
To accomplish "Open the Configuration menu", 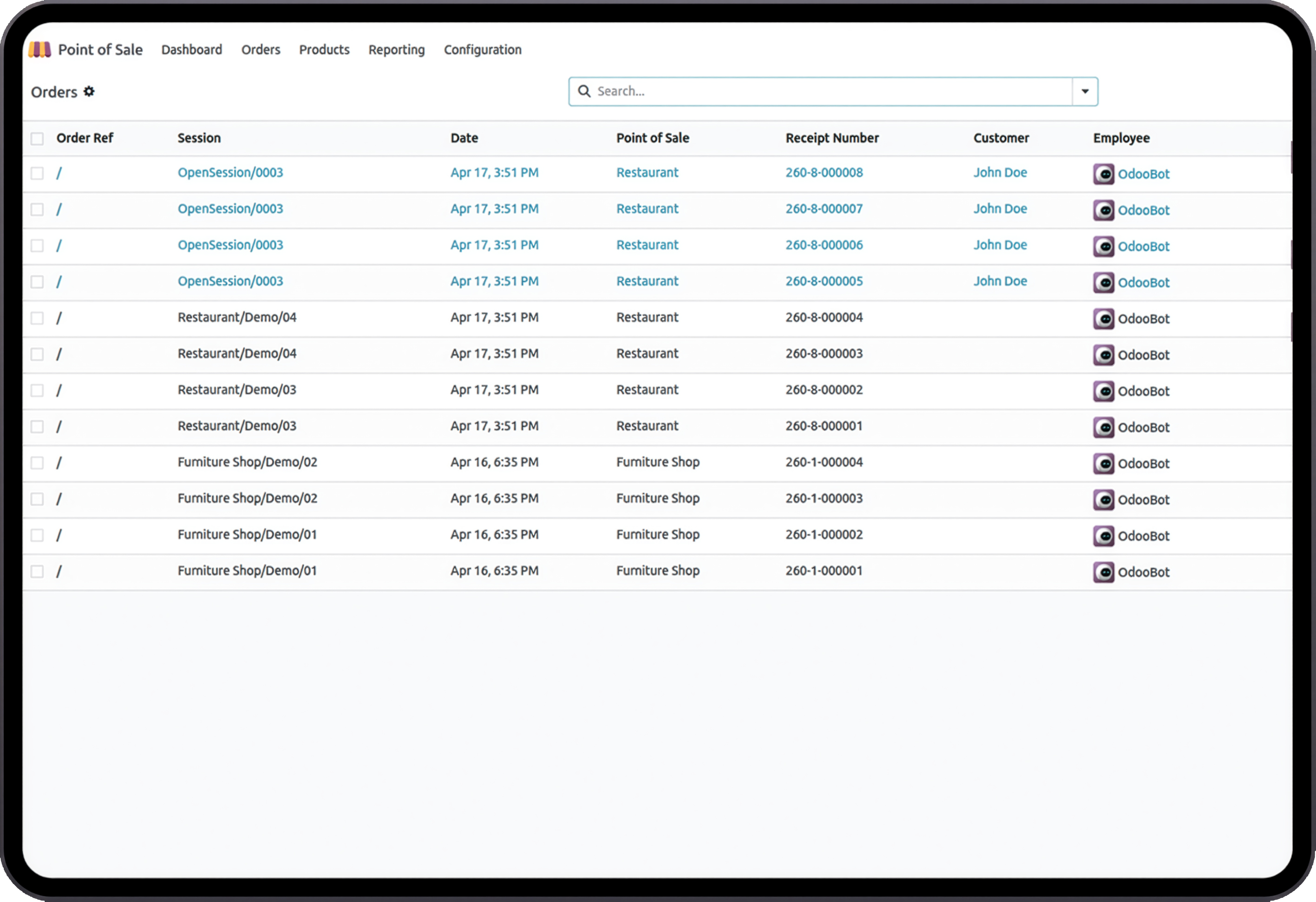I will tap(482, 50).
